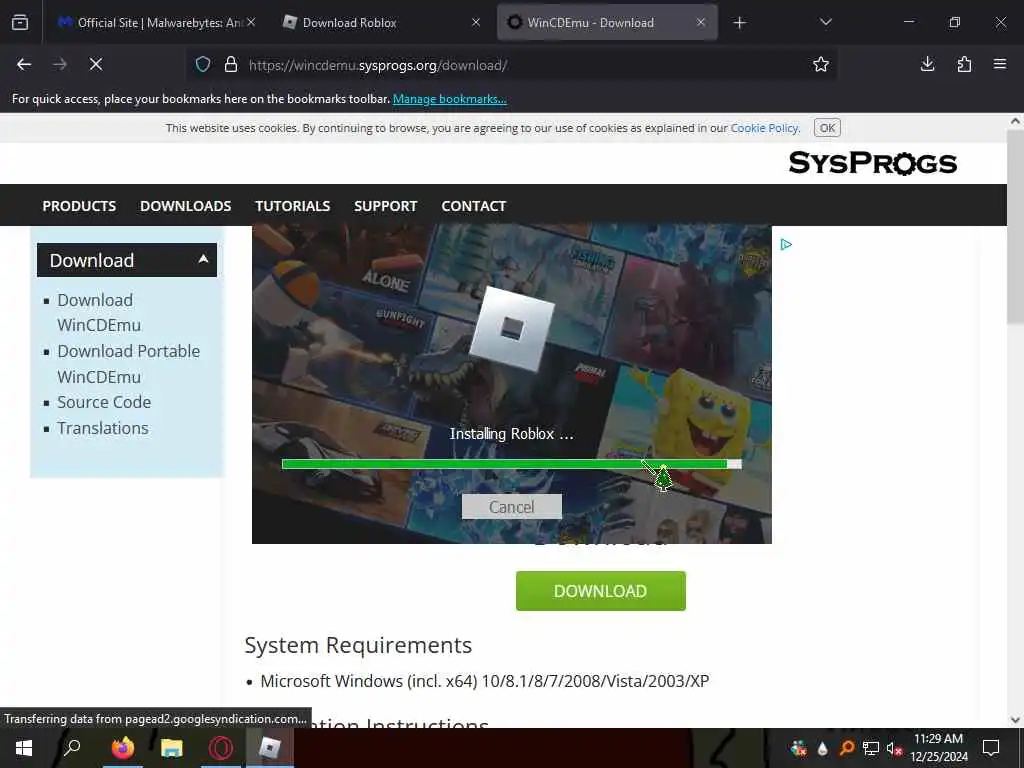The width and height of the screenshot is (1024, 768).
Task: Bookmark this page with star
Action: 821,64
